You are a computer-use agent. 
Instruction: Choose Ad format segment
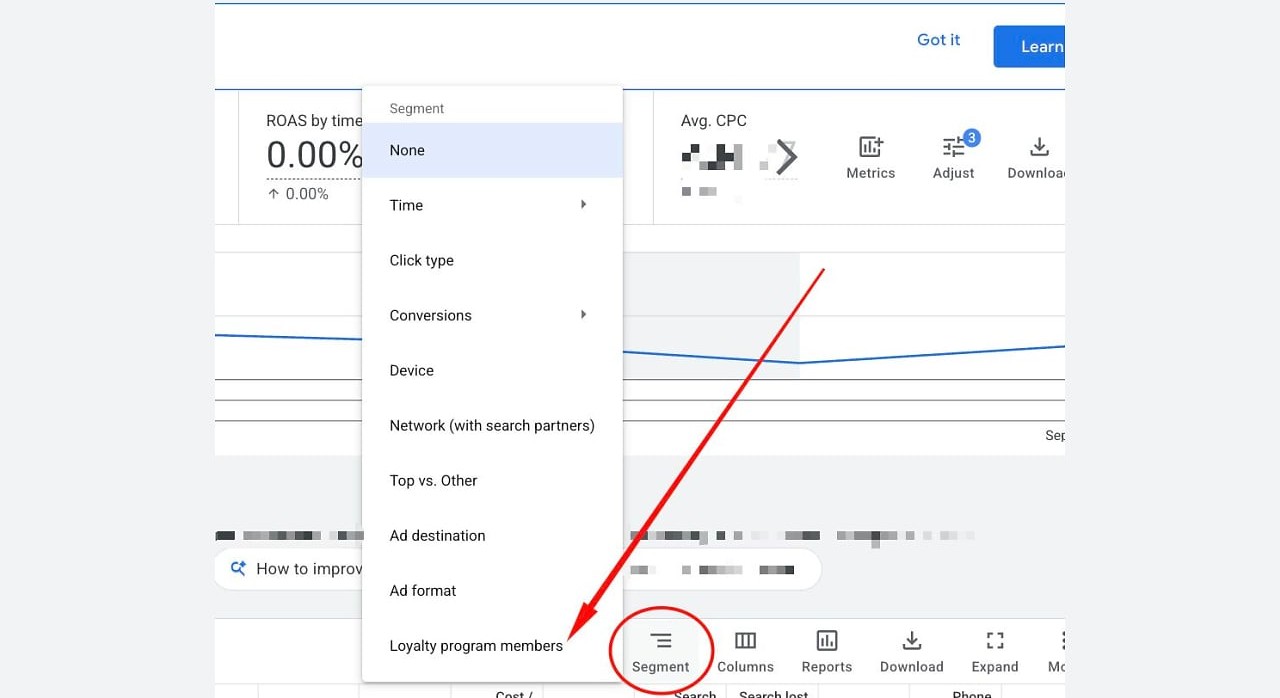coord(492,590)
